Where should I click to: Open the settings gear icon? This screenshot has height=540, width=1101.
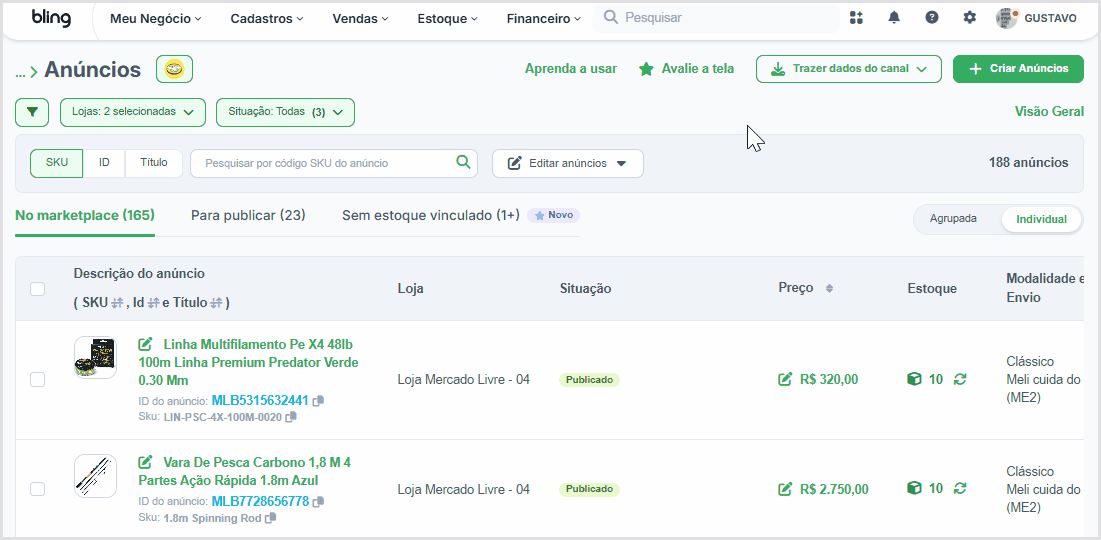point(970,18)
